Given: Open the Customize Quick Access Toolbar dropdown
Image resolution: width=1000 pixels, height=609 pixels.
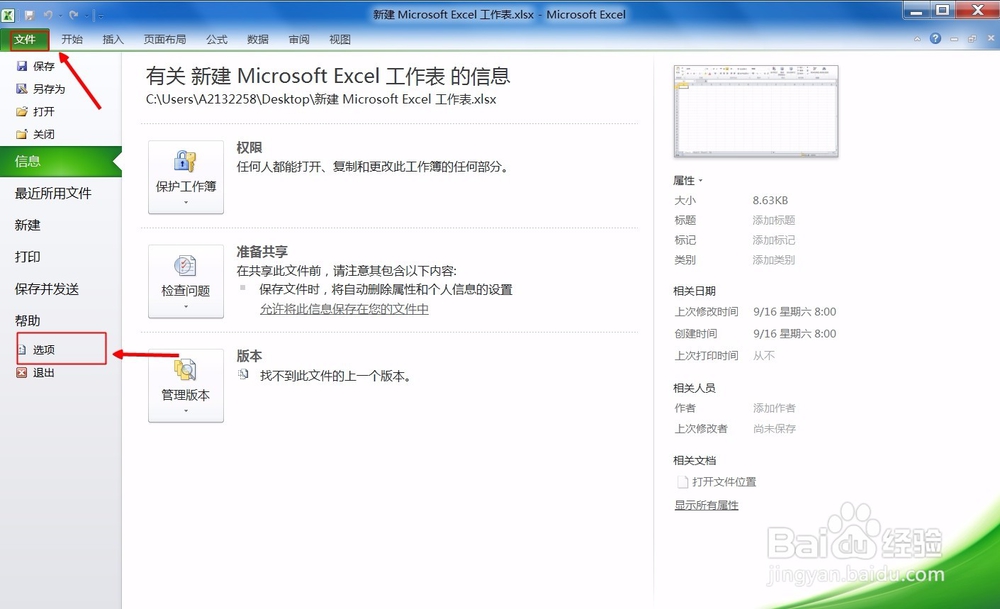Looking at the screenshot, I should (x=101, y=15).
